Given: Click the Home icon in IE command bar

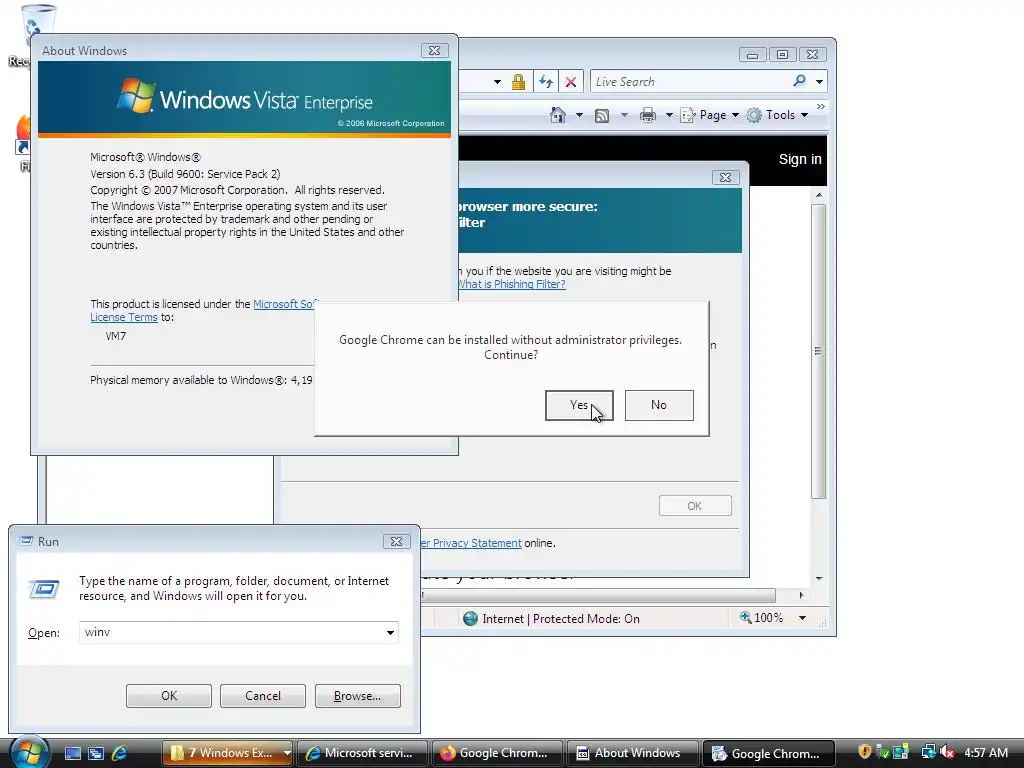Looking at the screenshot, I should click(558, 115).
